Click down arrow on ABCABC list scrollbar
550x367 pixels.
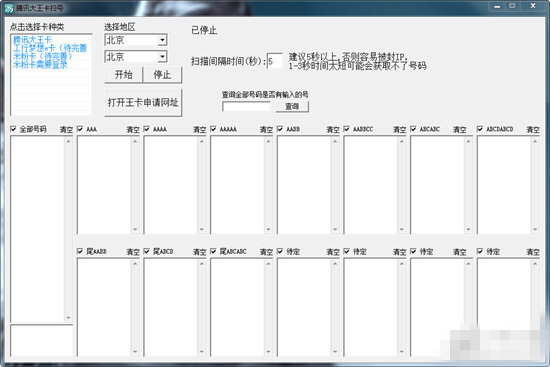(468, 229)
